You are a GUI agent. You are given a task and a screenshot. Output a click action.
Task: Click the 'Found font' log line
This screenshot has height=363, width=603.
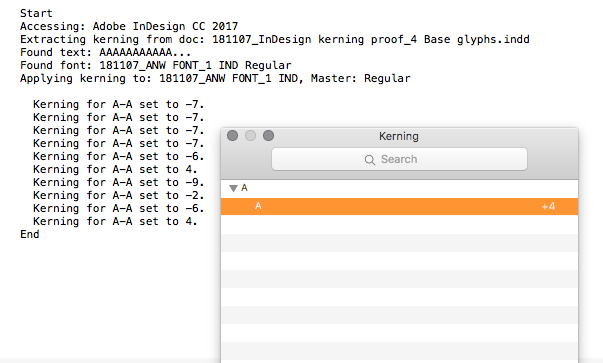point(156,65)
